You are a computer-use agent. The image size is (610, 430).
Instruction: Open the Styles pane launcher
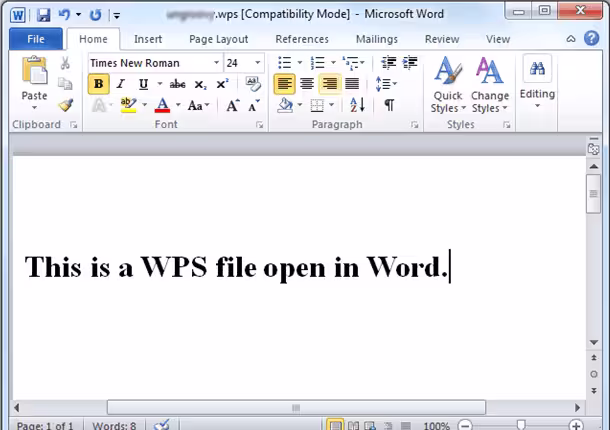click(x=507, y=125)
